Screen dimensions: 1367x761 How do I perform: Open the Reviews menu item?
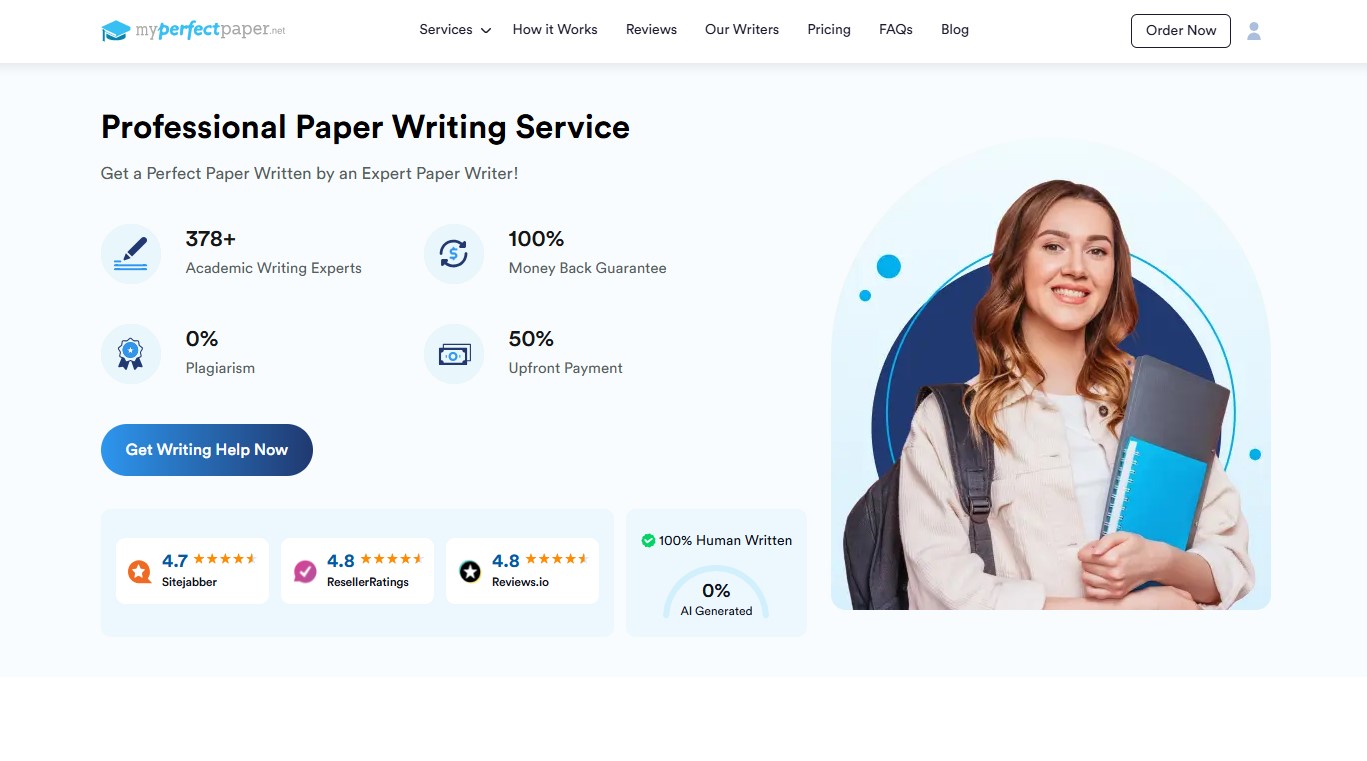click(x=651, y=30)
